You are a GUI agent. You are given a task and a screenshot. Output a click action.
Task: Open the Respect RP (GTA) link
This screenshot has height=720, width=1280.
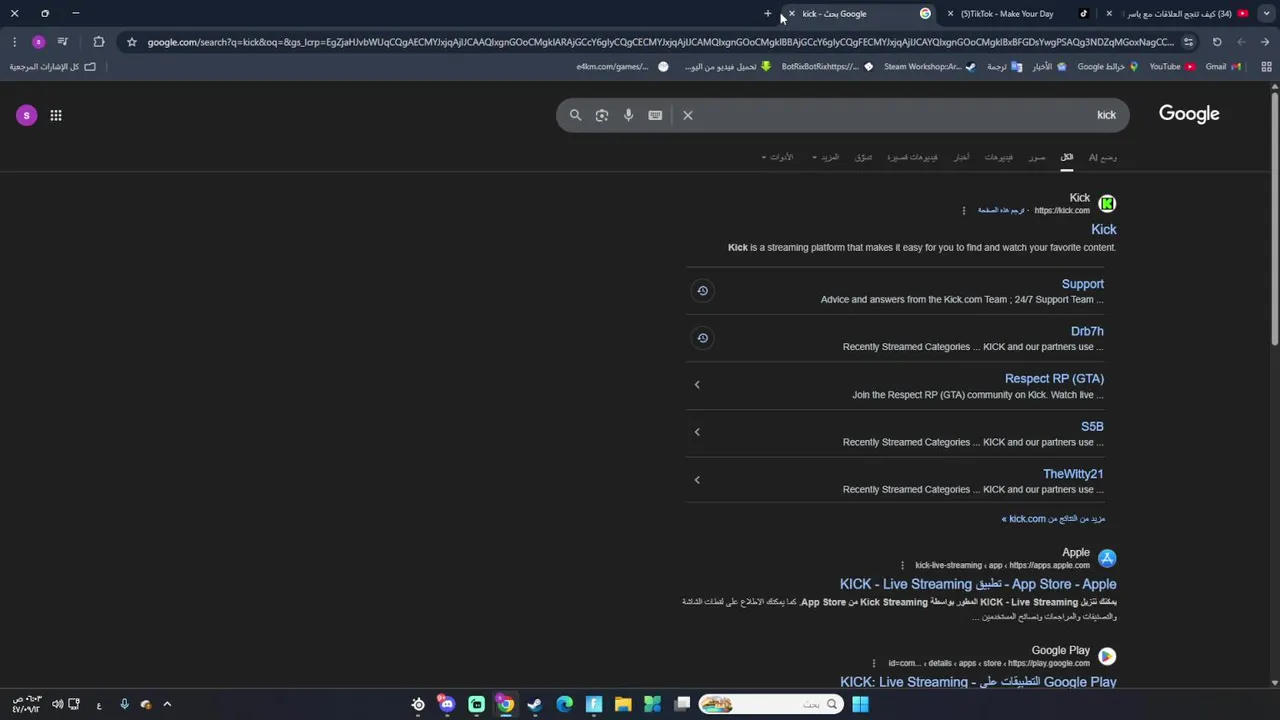click(x=1054, y=379)
